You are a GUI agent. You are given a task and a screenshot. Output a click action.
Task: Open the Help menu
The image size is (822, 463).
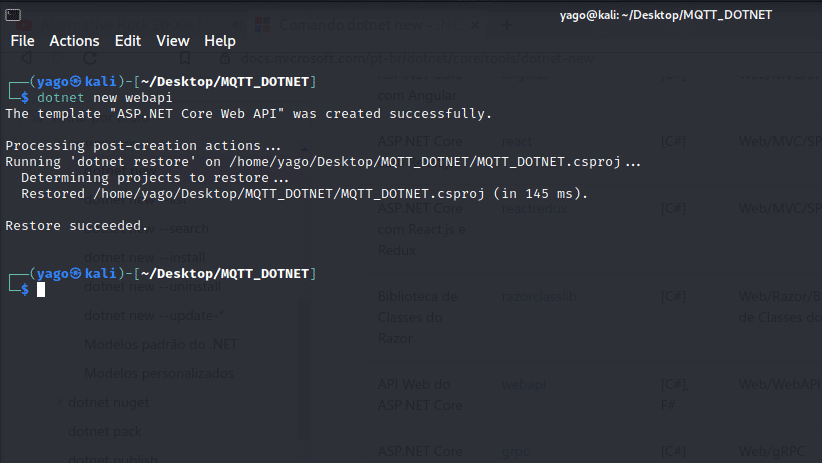tap(220, 41)
